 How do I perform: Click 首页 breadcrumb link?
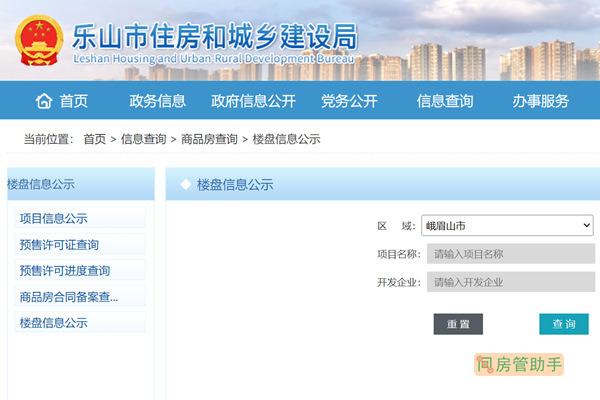[95, 139]
